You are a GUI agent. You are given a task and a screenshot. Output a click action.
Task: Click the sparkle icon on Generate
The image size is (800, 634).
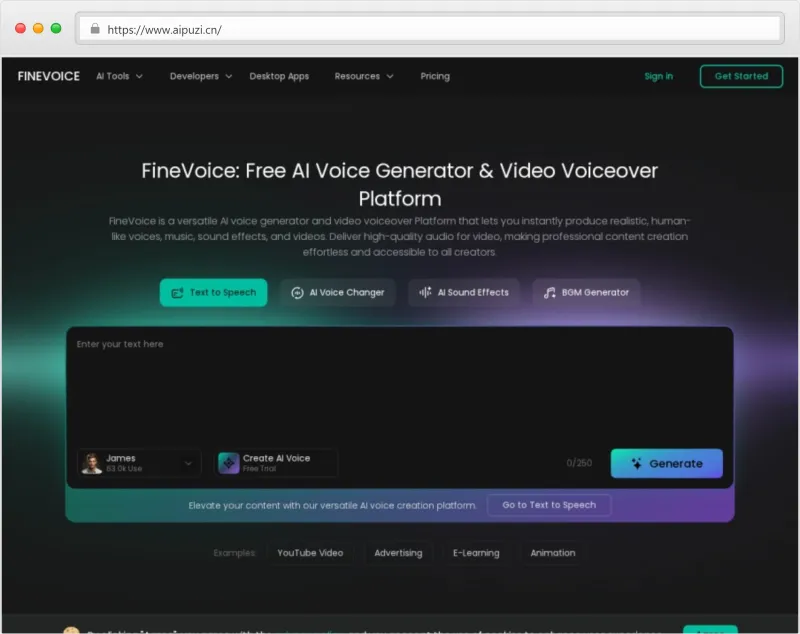coord(636,464)
